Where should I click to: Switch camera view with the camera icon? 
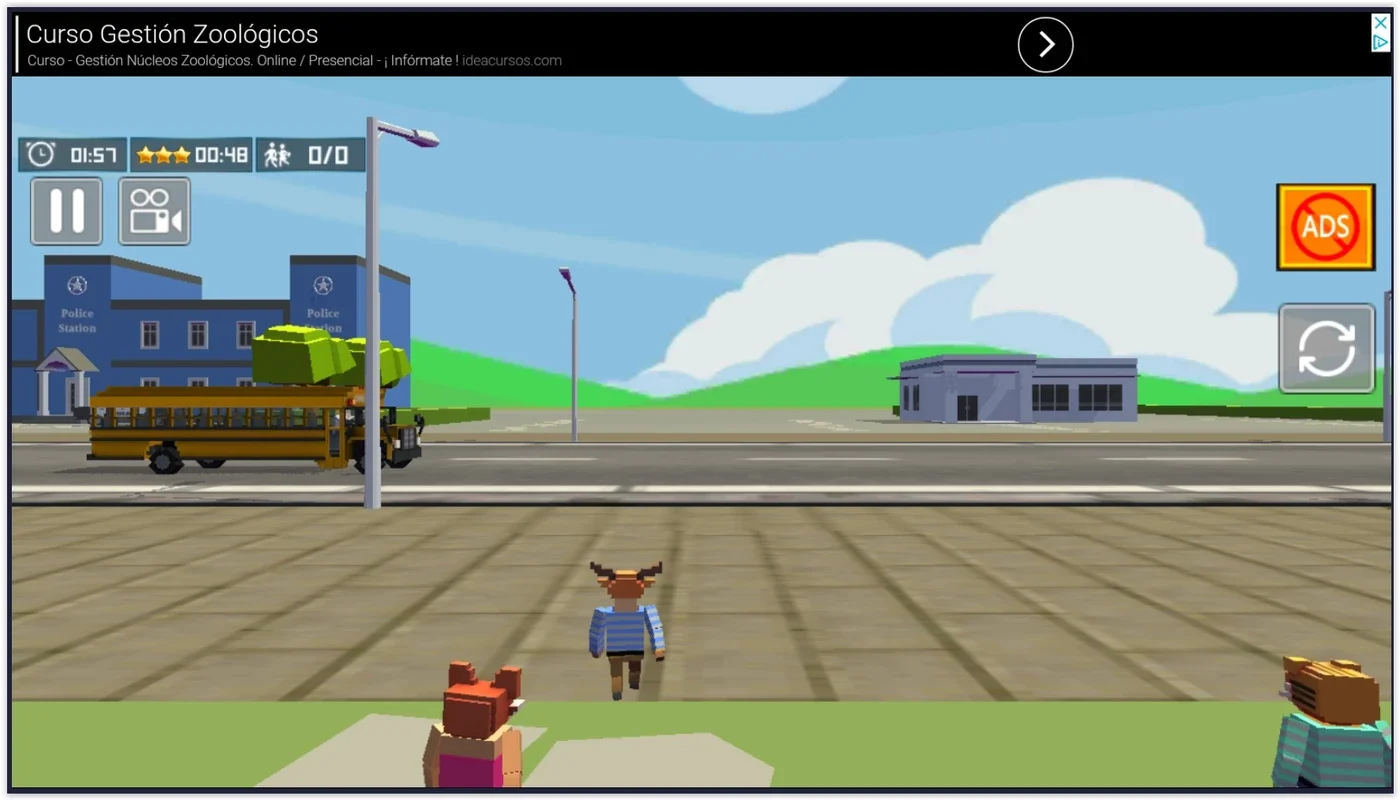154,211
